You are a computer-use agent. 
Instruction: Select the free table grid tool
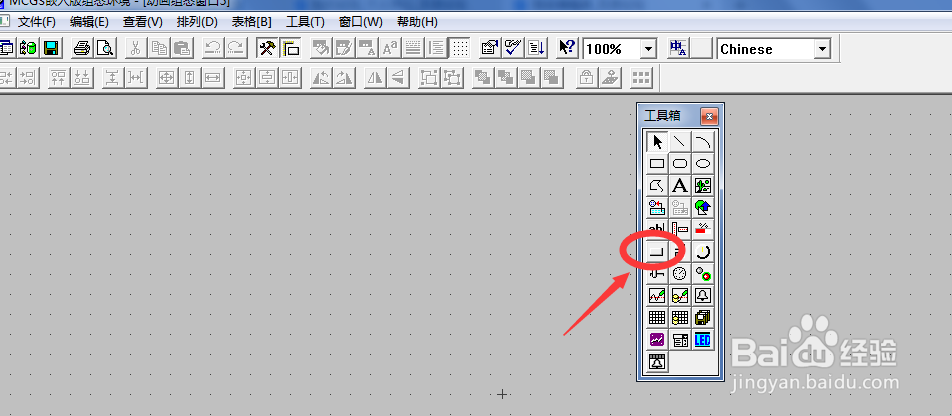657,318
